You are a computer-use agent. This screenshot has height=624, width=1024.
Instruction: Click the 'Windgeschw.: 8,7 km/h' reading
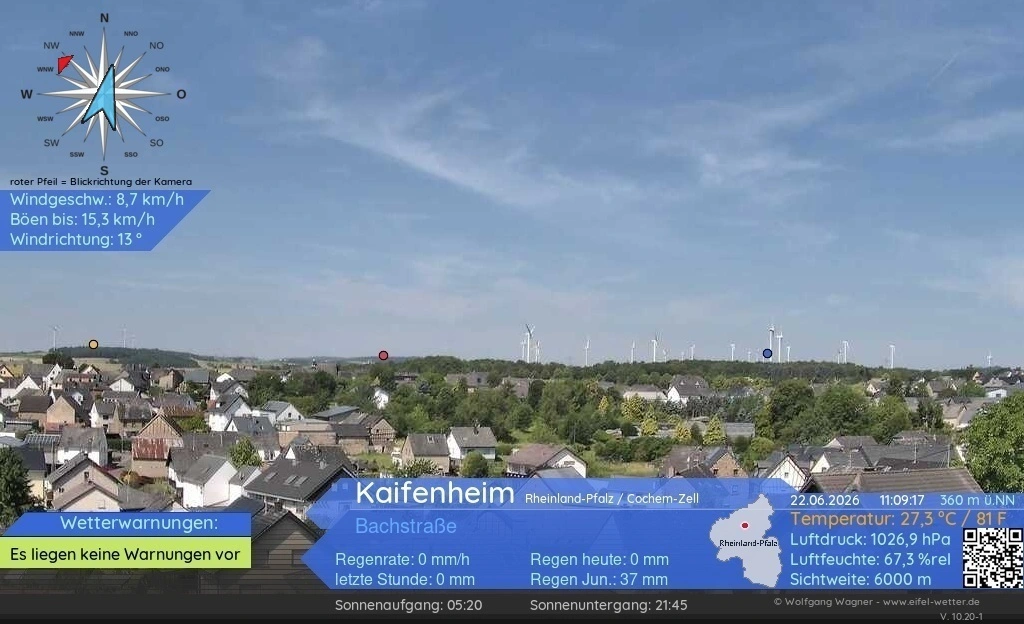97,199
